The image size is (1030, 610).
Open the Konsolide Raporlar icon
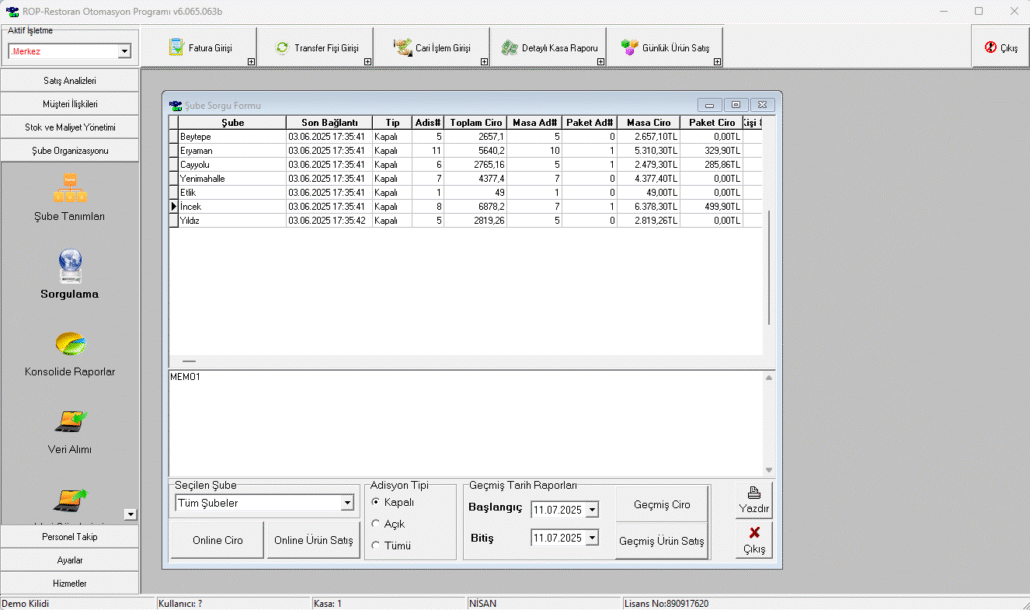pyautogui.click(x=70, y=344)
